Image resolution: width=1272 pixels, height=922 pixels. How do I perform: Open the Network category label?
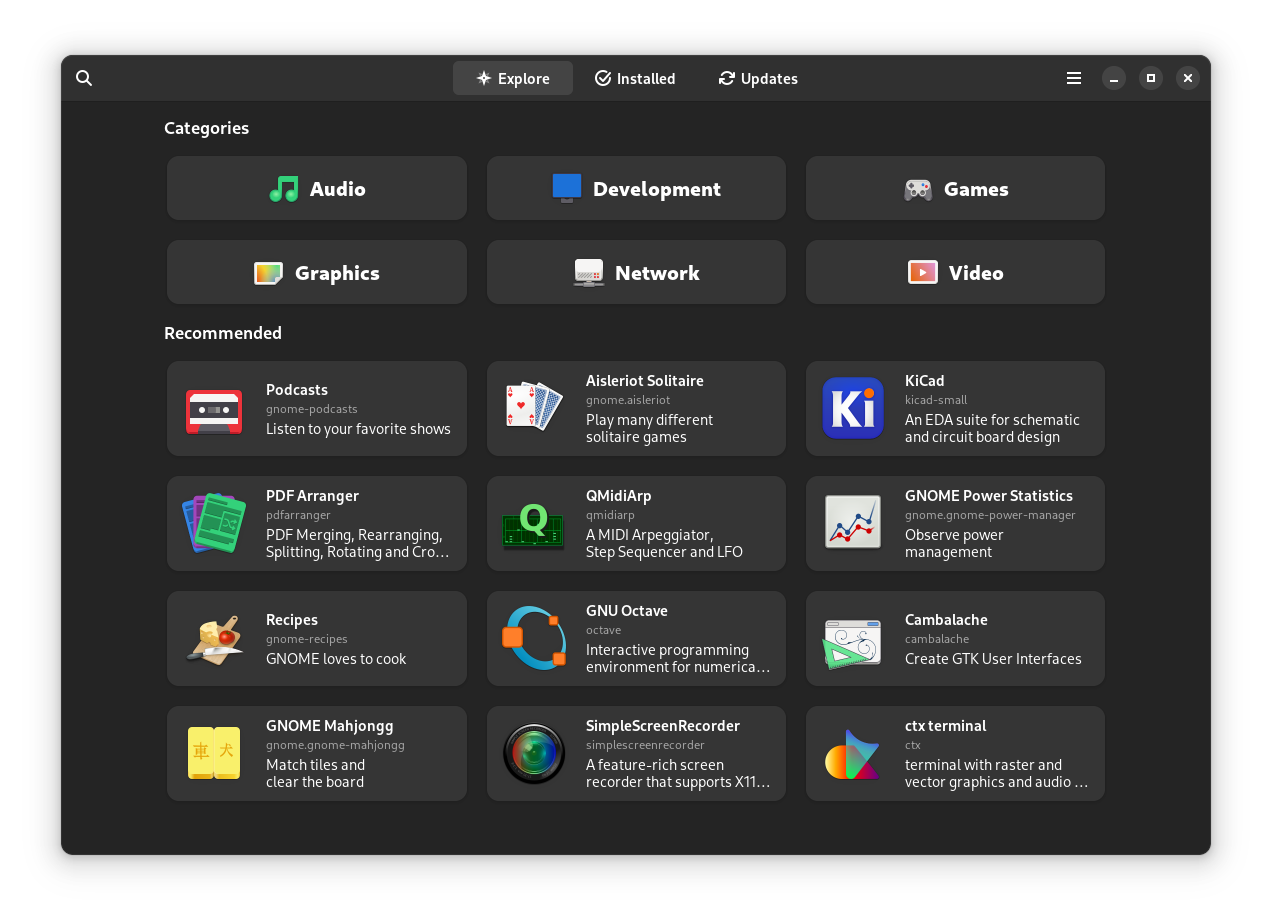click(x=657, y=273)
